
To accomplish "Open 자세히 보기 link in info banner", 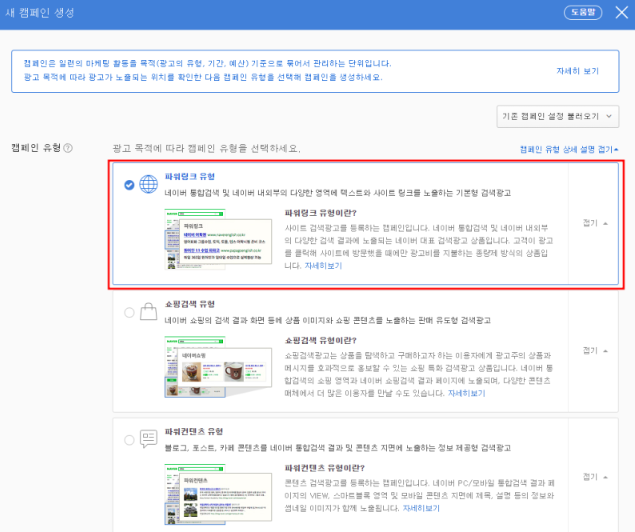I will [577, 71].
